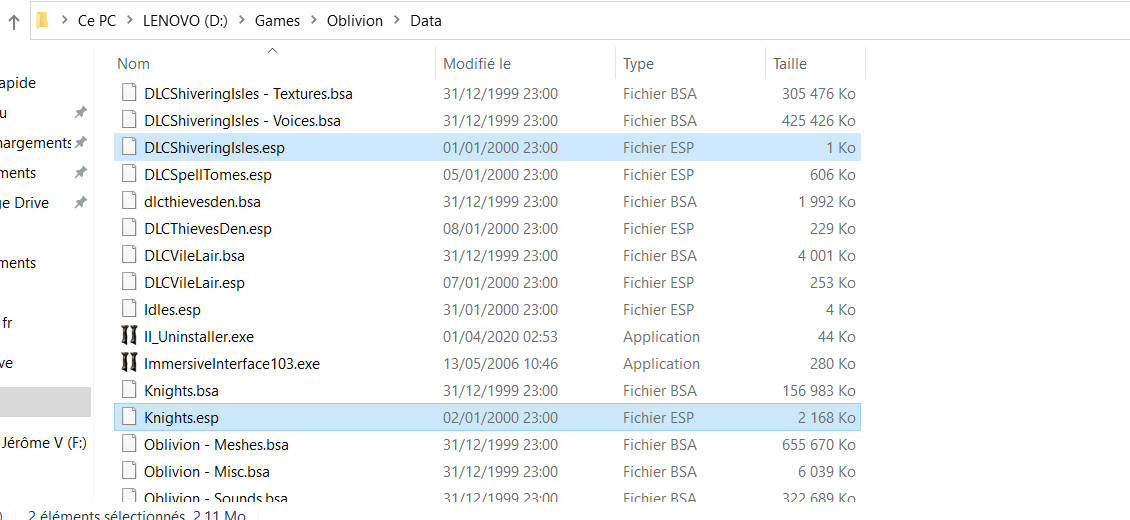Click the pin icon beside hargements
This screenshot has width=1130, height=520.
[x=81, y=143]
